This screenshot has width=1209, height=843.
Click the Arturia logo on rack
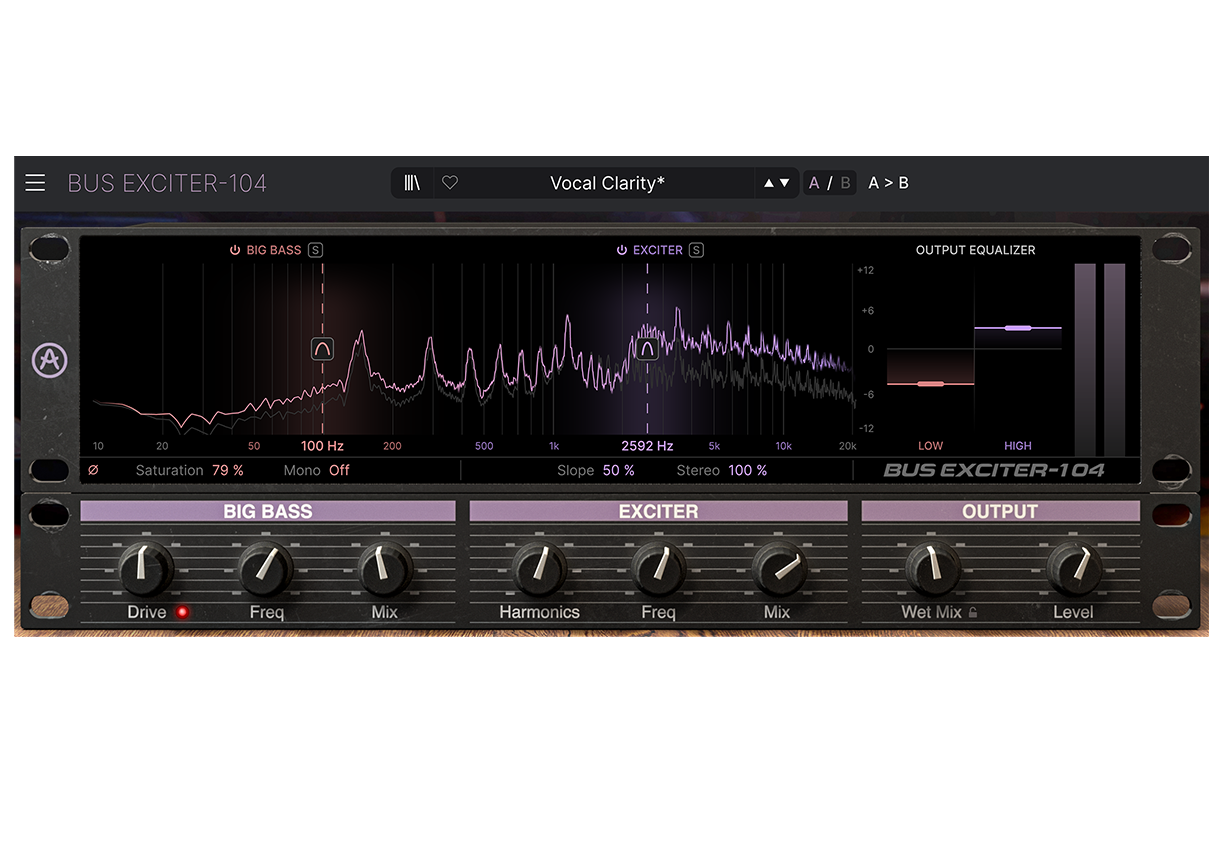point(49,361)
